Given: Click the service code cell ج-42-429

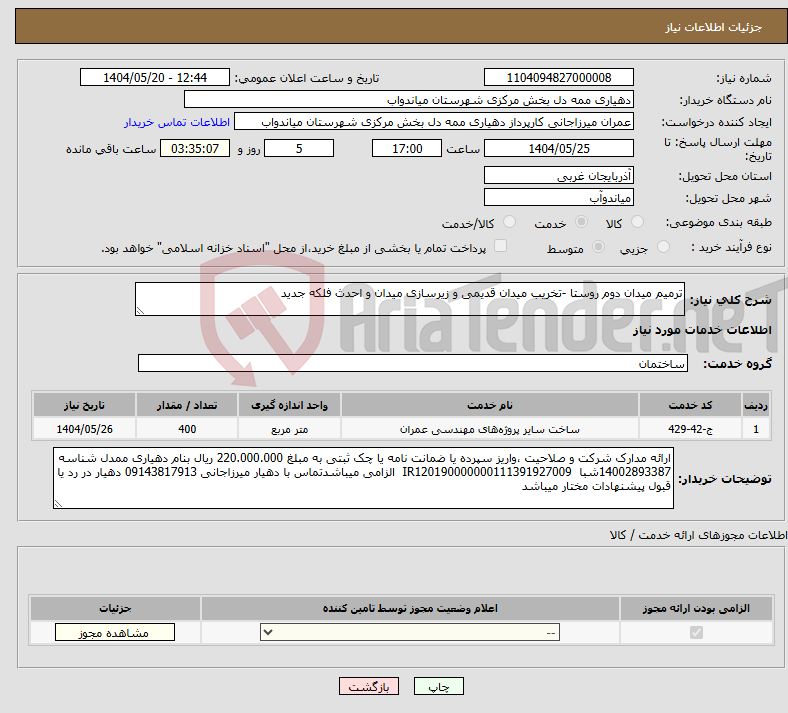Looking at the screenshot, I should (691, 429).
